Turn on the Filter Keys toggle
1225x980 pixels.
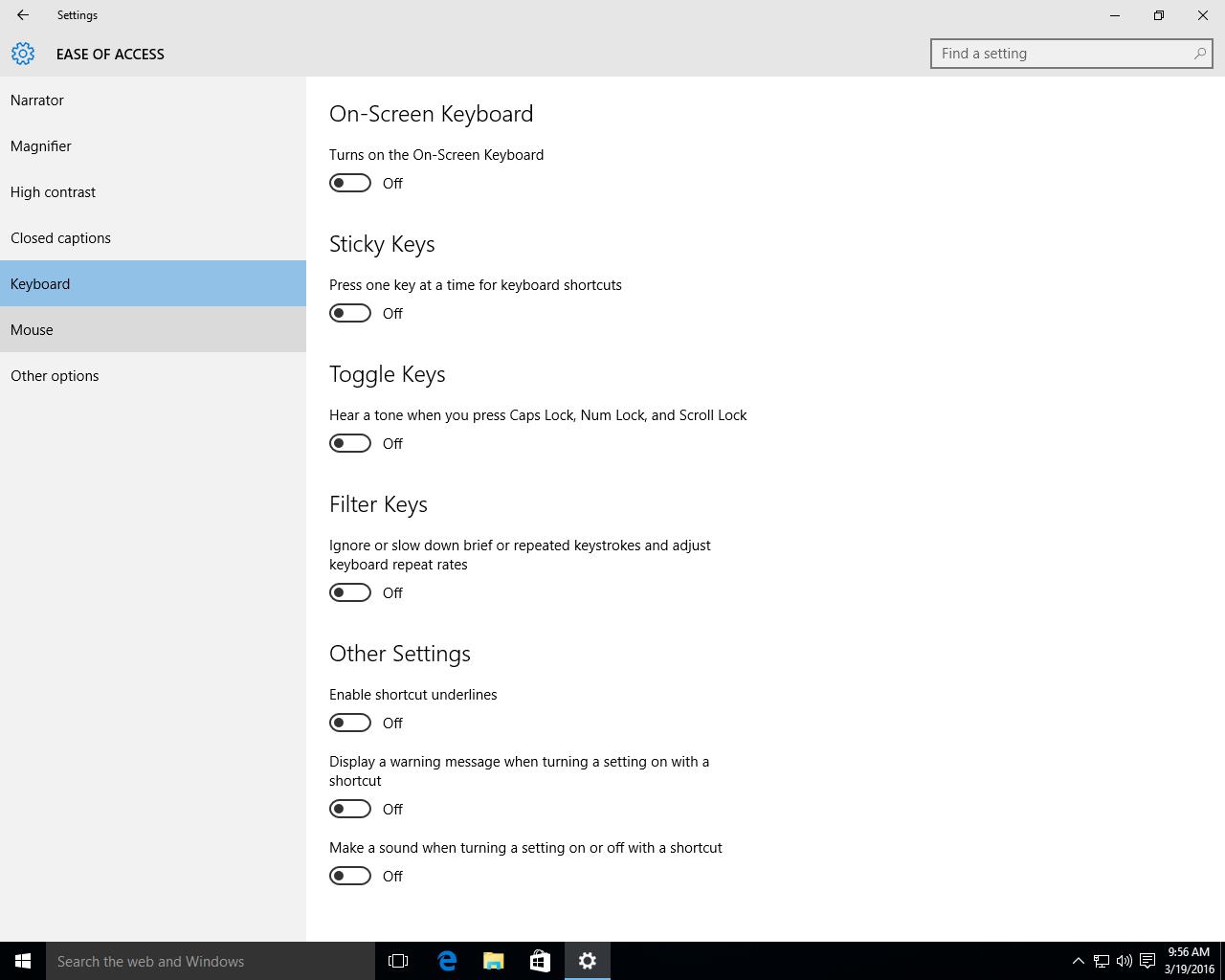(350, 592)
